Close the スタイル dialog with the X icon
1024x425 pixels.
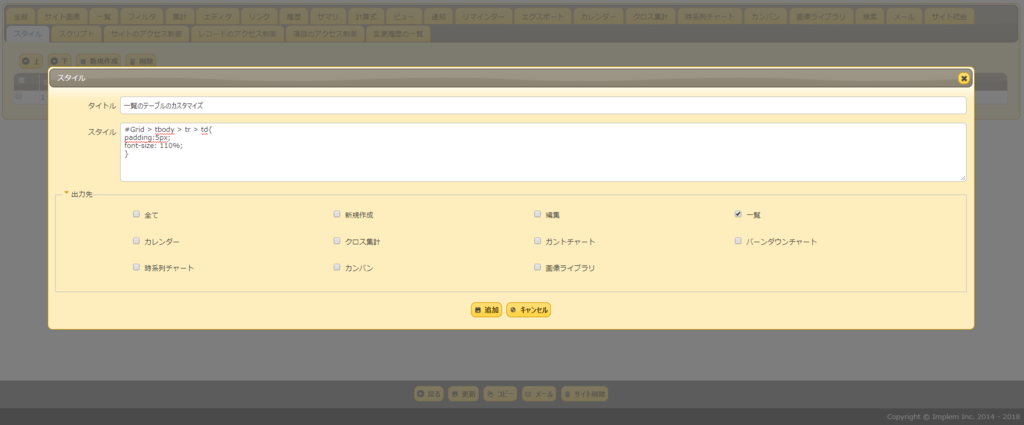[963, 78]
